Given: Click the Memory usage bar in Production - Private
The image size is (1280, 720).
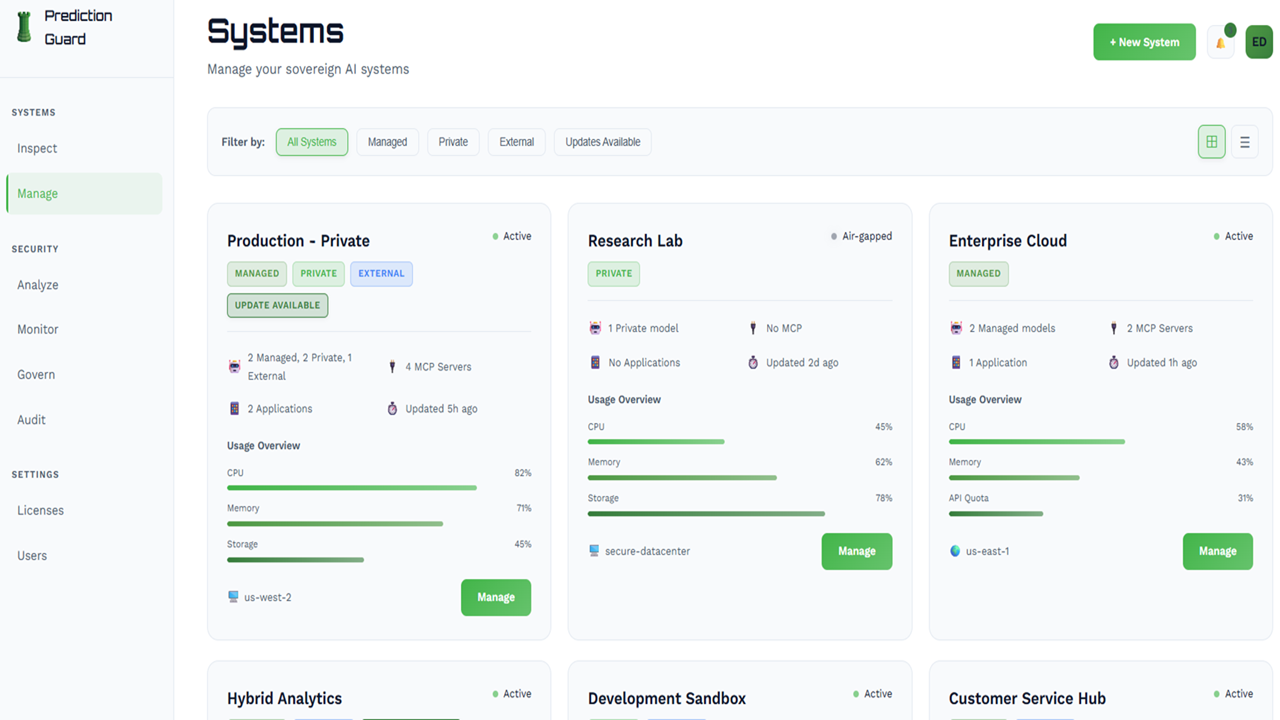Looking at the screenshot, I should [379, 524].
